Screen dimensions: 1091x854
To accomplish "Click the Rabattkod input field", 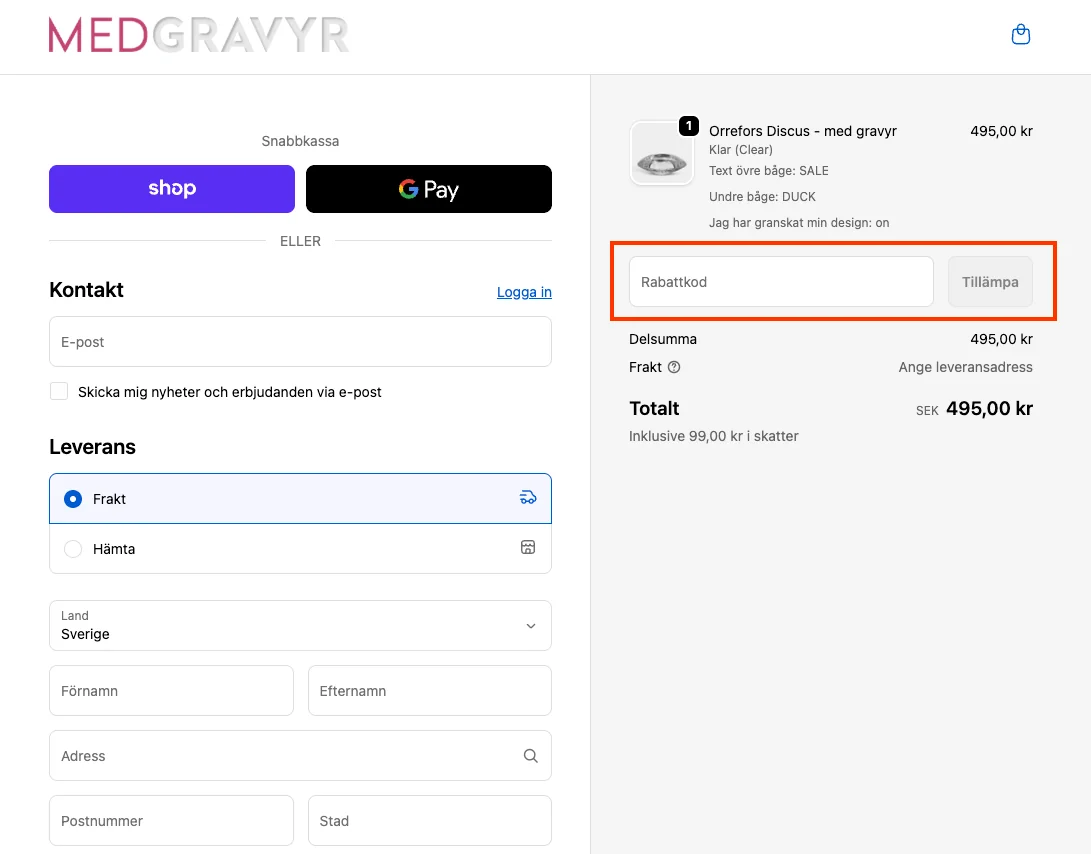I will pyautogui.click(x=780, y=282).
